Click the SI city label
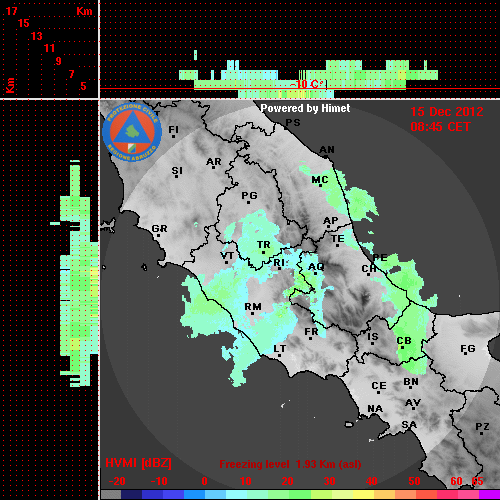 177,171
